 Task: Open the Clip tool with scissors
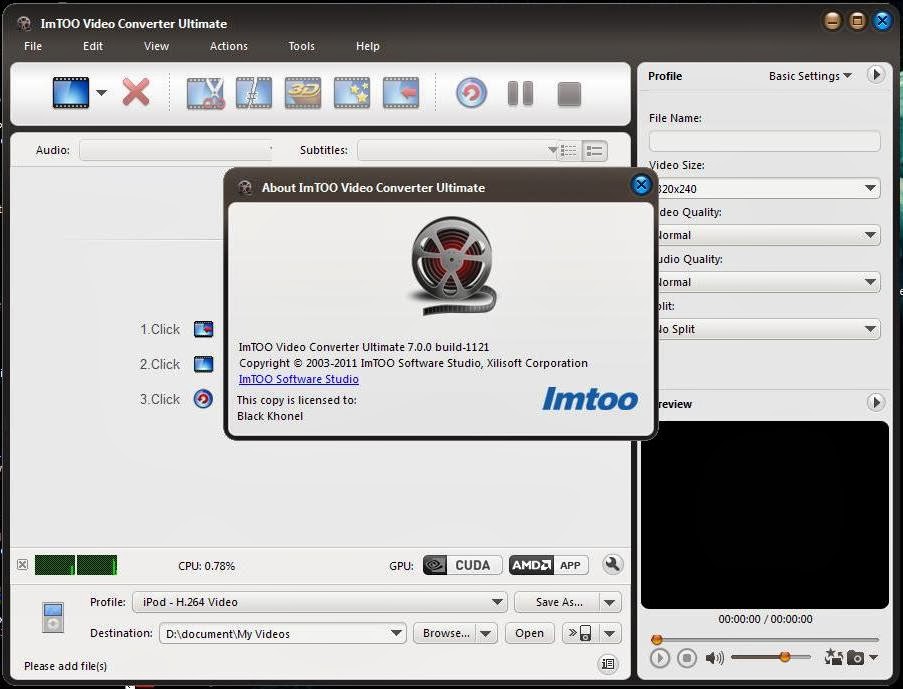(x=206, y=93)
